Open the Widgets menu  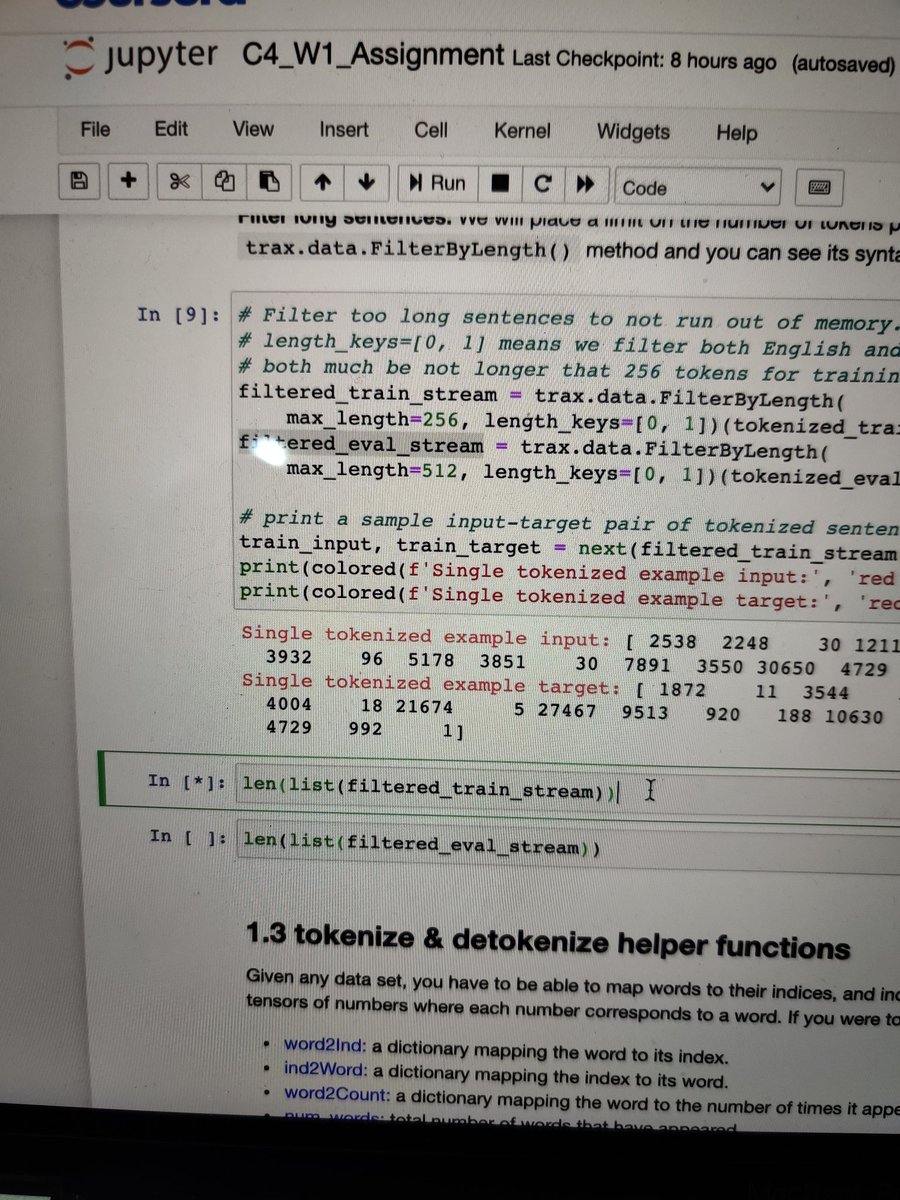[633, 132]
